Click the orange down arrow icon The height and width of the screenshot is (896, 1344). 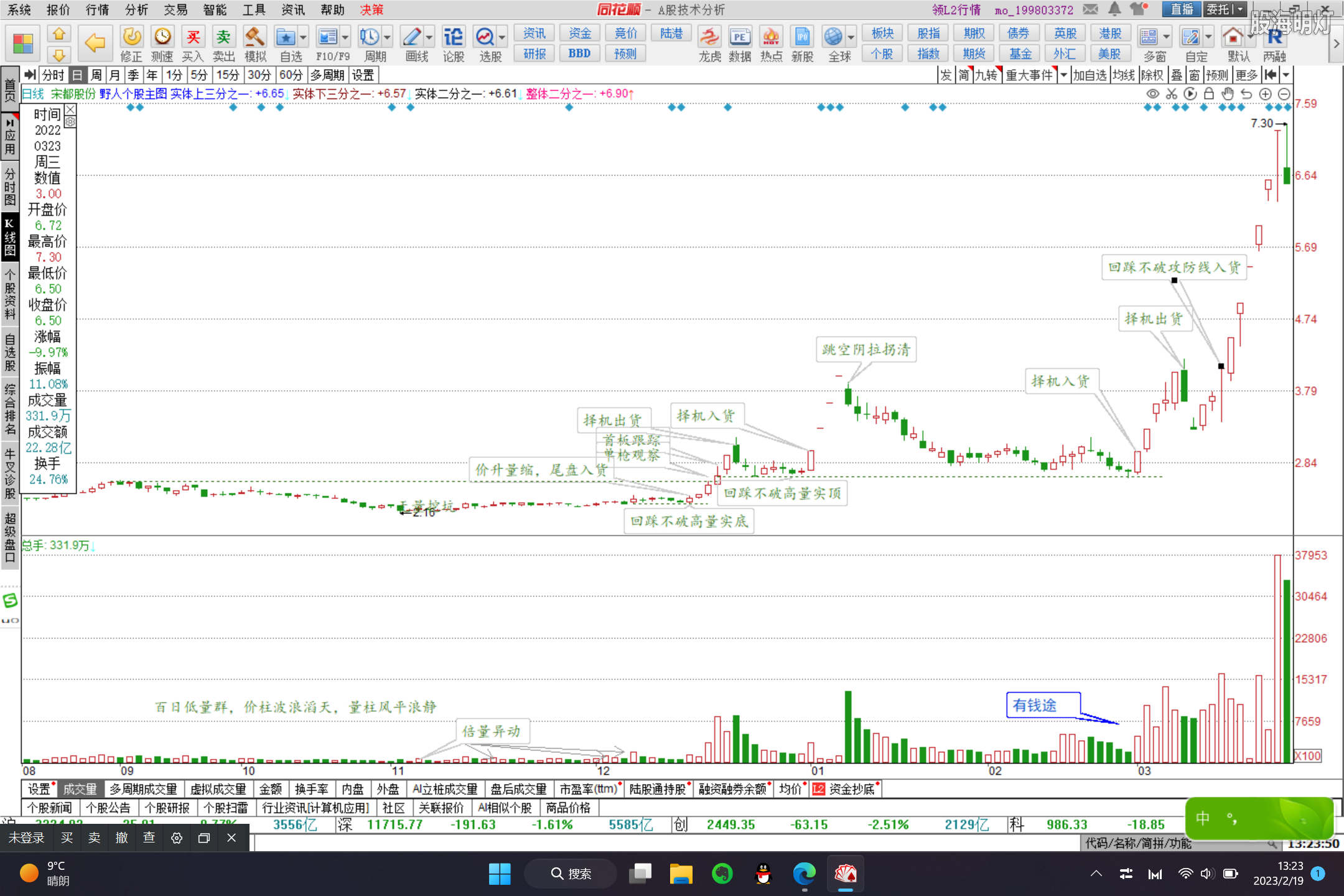click(x=59, y=55)
